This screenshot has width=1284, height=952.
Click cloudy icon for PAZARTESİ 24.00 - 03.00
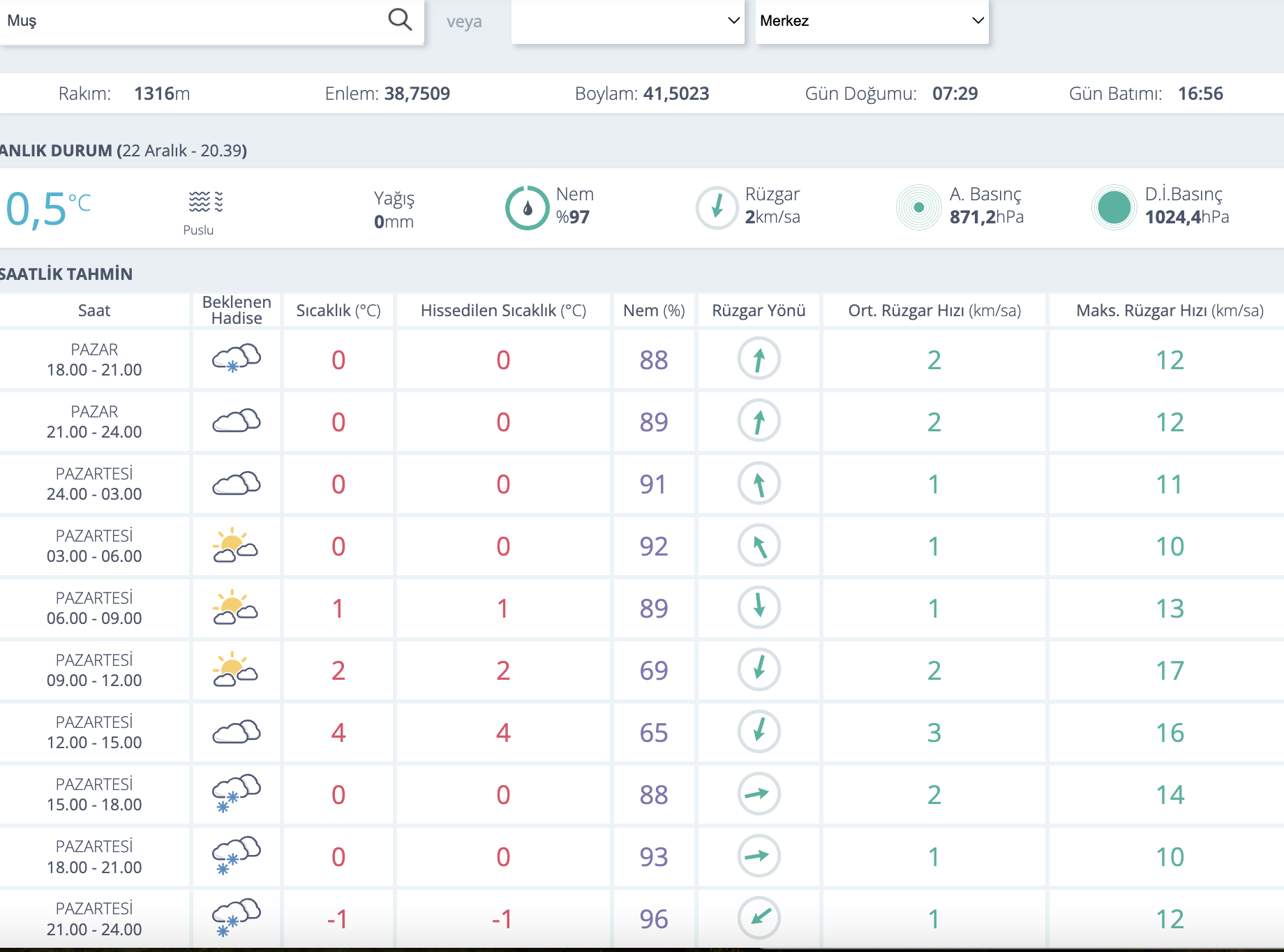click(237, 483)
